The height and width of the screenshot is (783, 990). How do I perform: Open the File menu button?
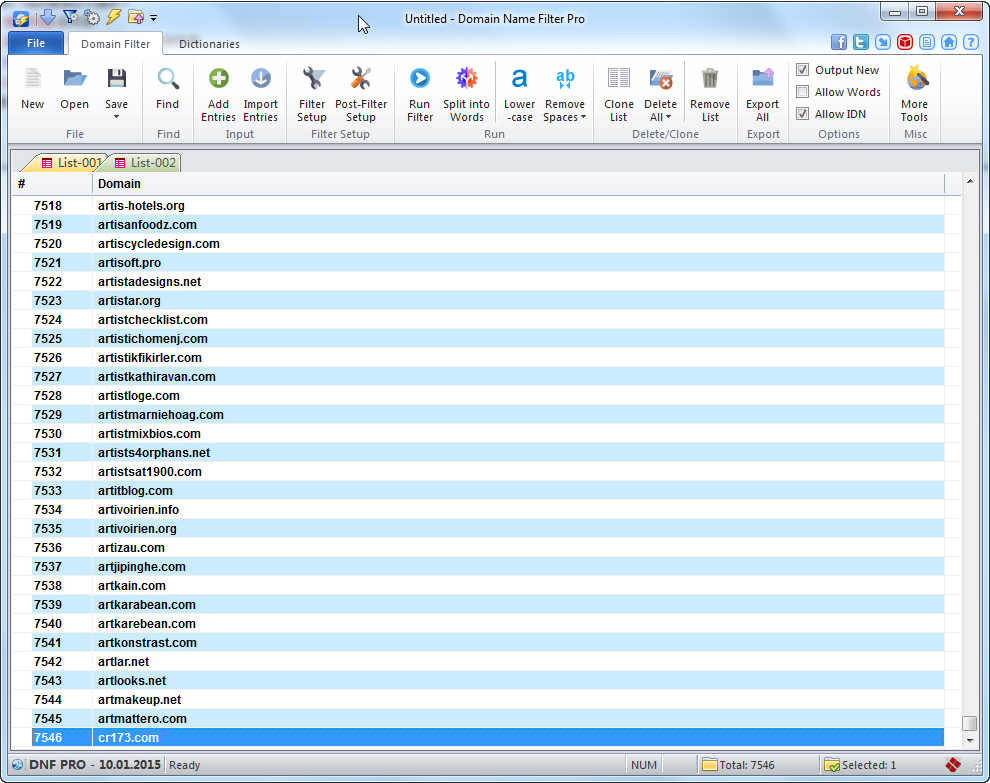click(x=36, y=43)
